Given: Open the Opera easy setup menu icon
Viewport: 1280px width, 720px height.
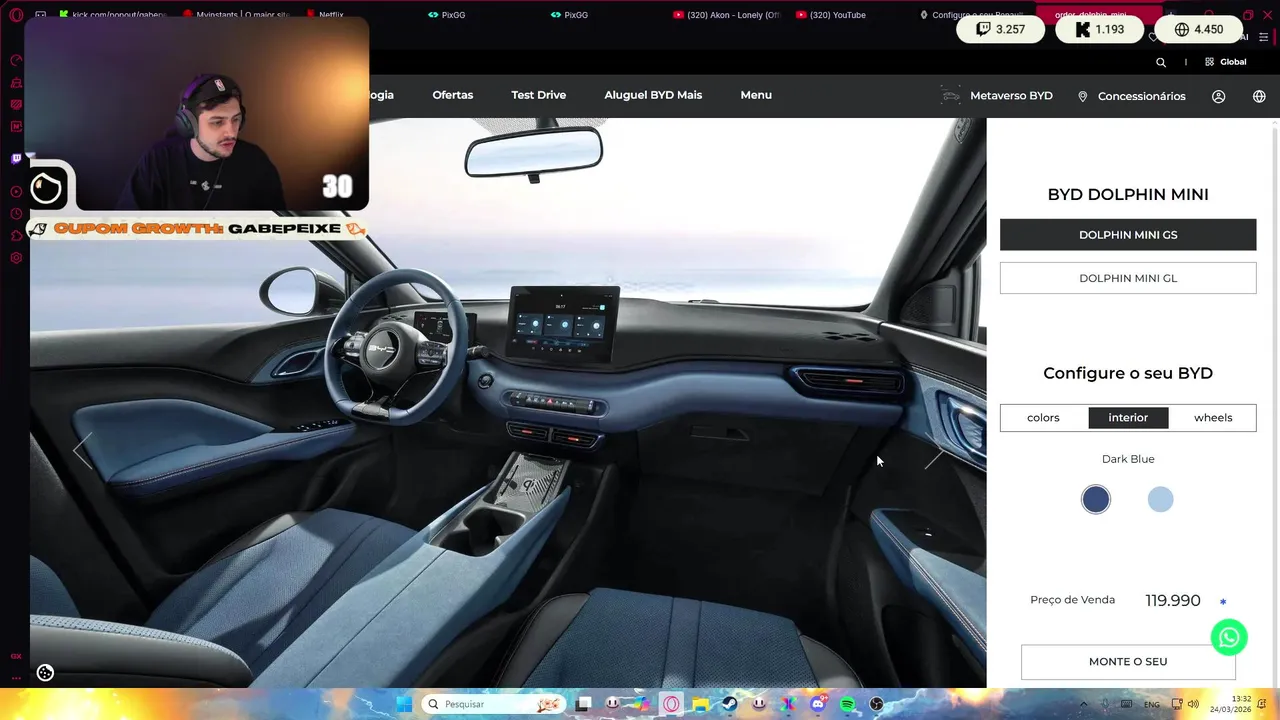Looking at the screenshot, I should 1263,37.
